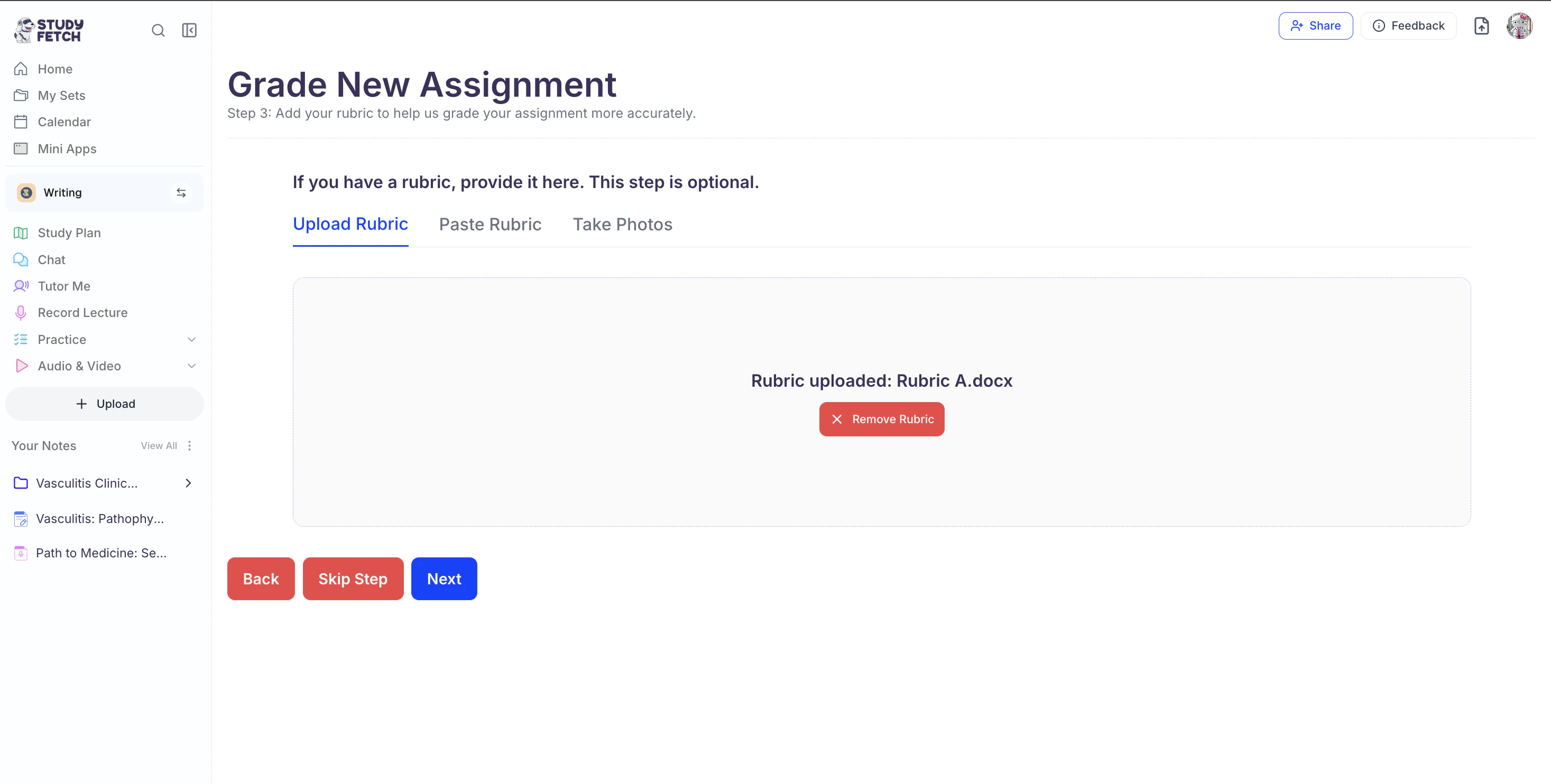The height and width of the screenshot is (784, 1551).
Task: Go to Study Plan
Action: pos(69,233)
